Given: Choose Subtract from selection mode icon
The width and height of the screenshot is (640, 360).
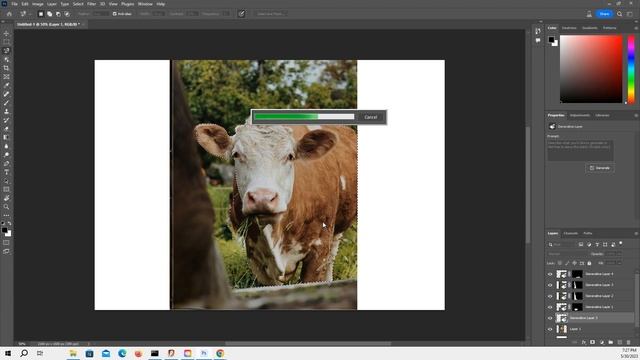Looking at the screenshot, I should (x=58, y=14).
